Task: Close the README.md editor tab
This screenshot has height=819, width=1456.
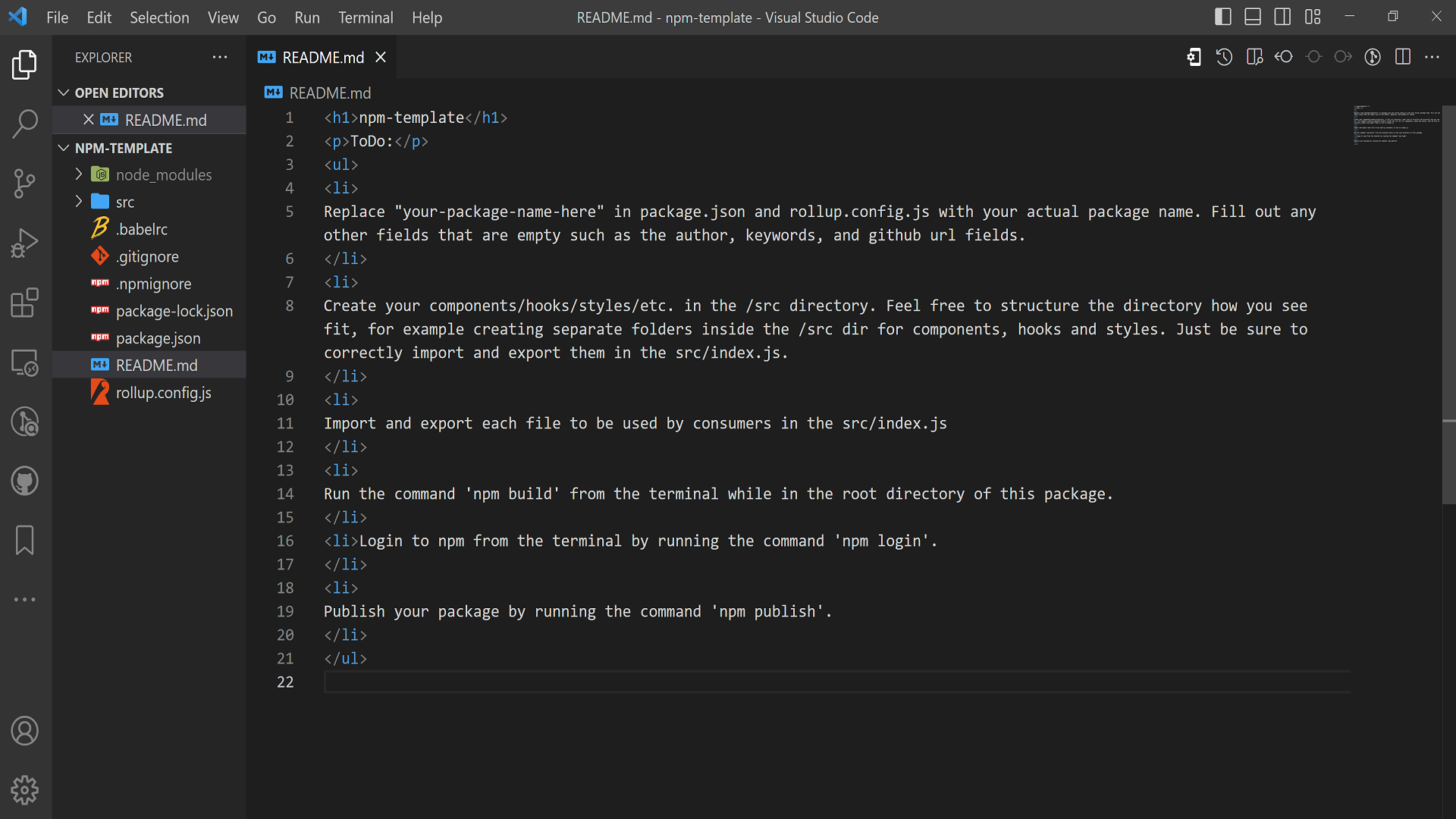Action: [x=381, y=58]
